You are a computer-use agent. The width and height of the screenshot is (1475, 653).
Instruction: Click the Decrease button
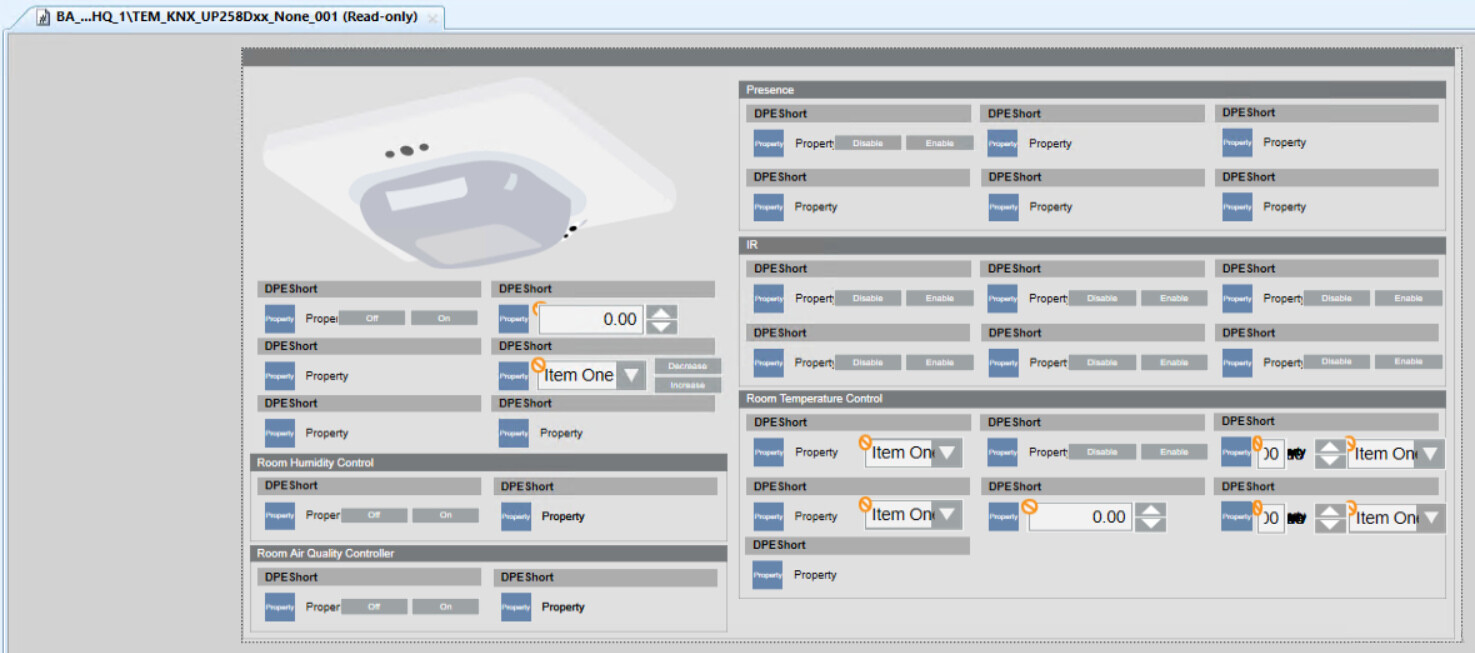click(x=687, y=366)
